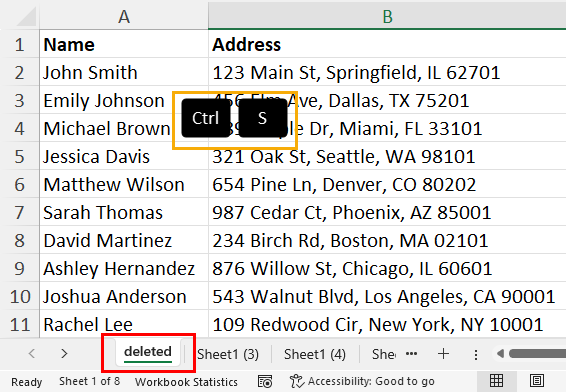Select row 3 header

click(x=19, y=100)
